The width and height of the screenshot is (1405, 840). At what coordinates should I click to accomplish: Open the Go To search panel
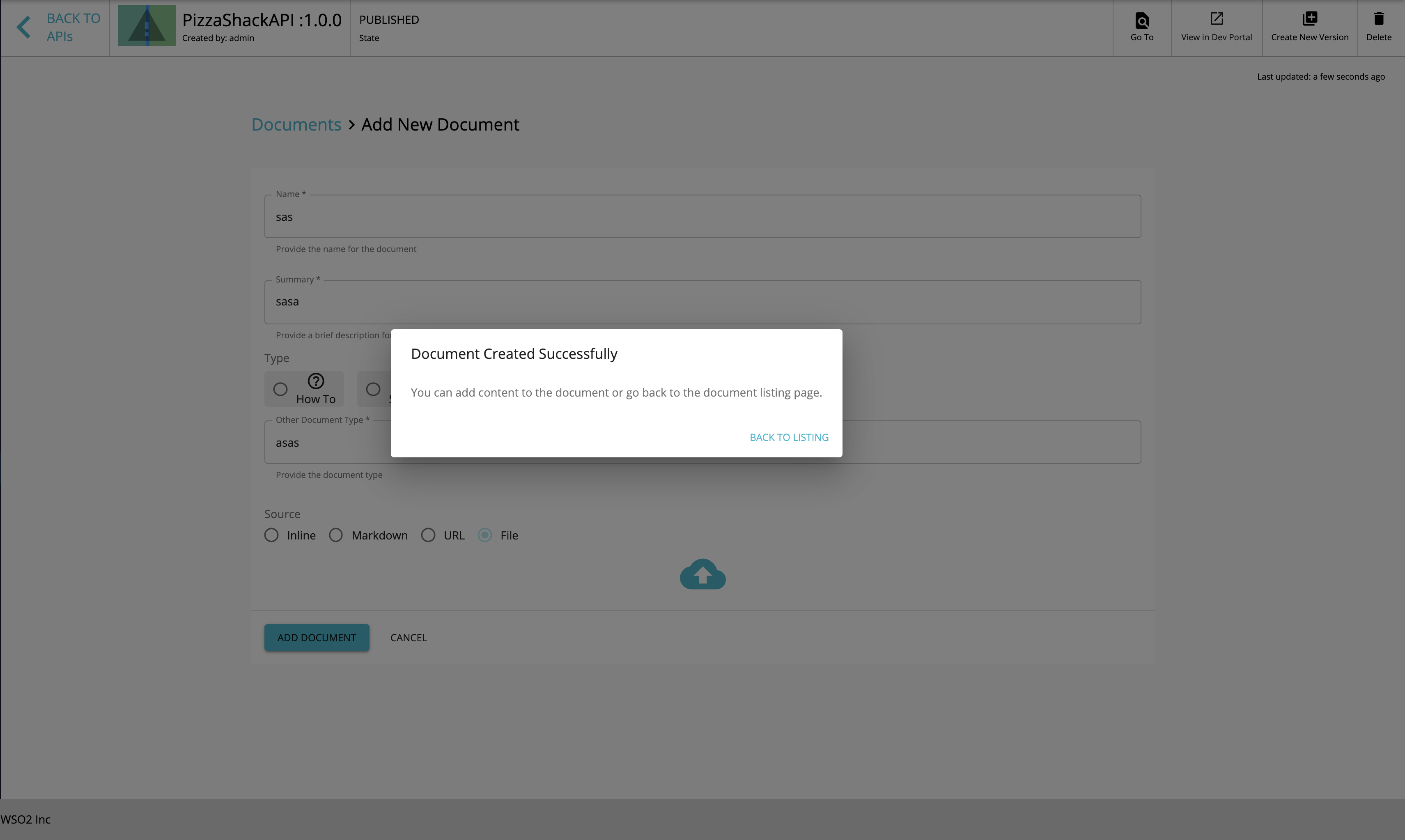(x=1142, y=27)
